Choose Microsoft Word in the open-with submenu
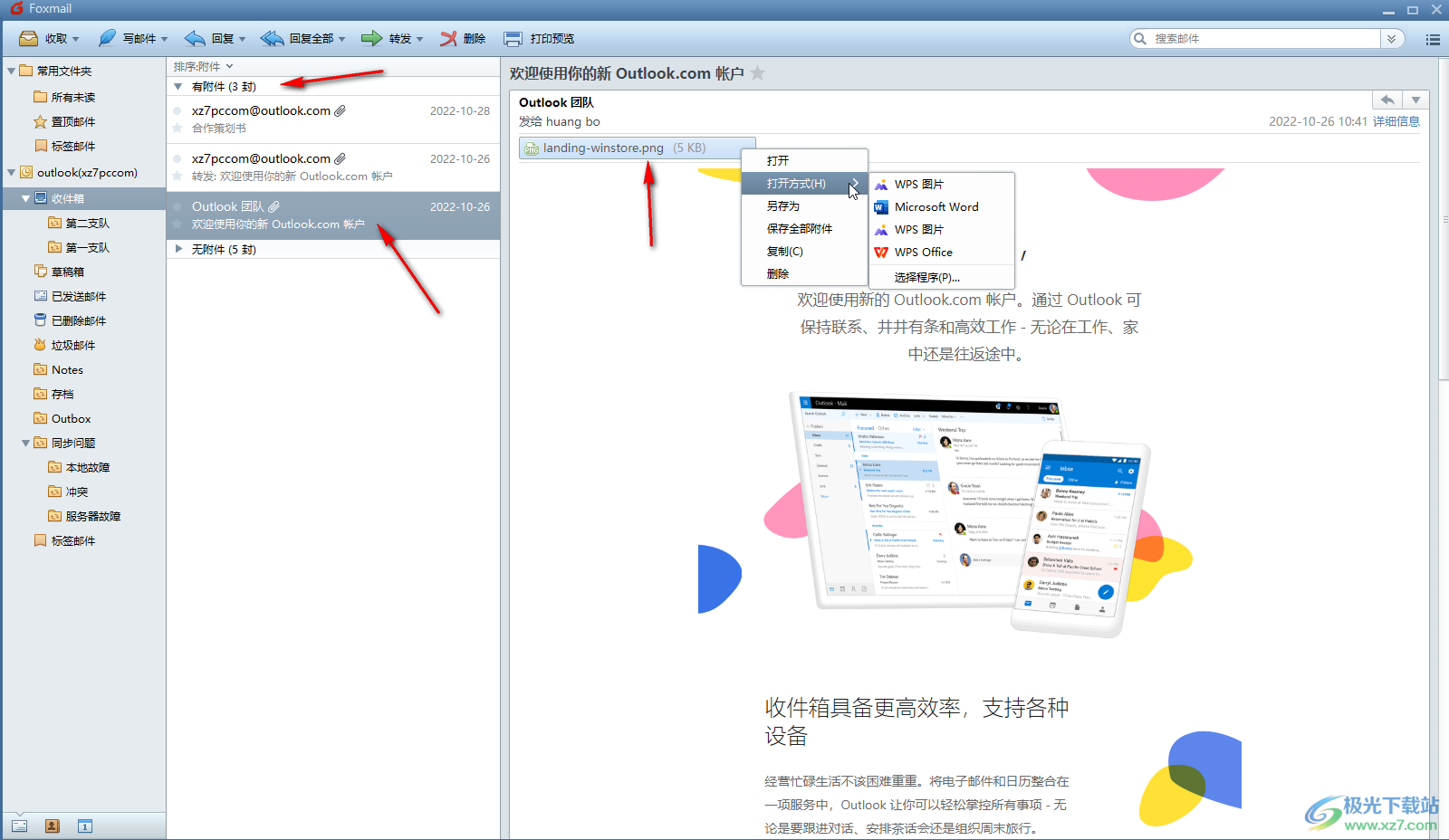1449x840 pixels. tap(936, 206)
